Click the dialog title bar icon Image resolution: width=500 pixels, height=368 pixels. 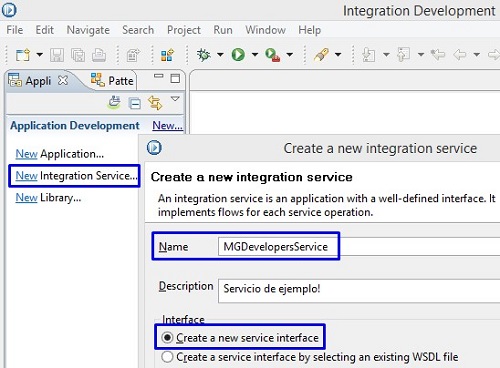pyautogui.click(x=154, y=148)
